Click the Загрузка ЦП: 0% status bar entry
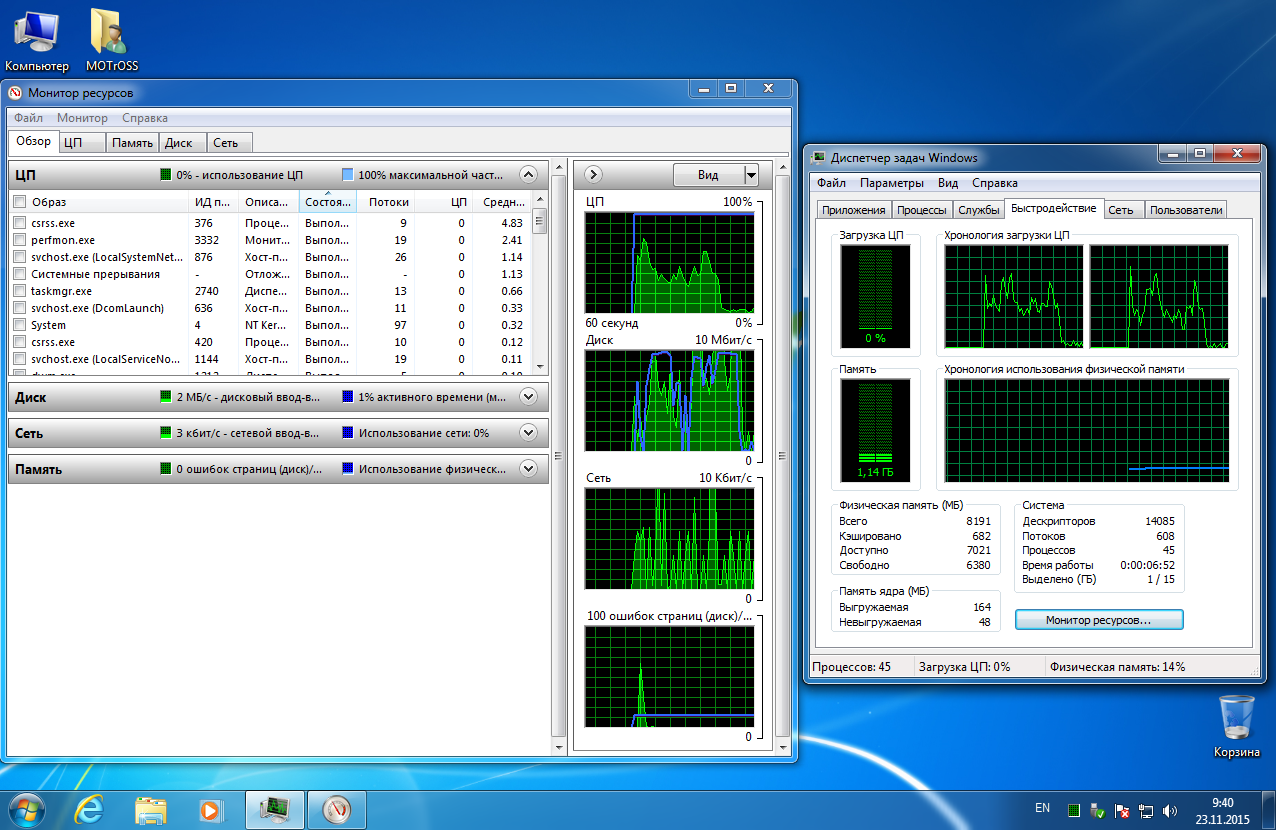 [965, 667]
